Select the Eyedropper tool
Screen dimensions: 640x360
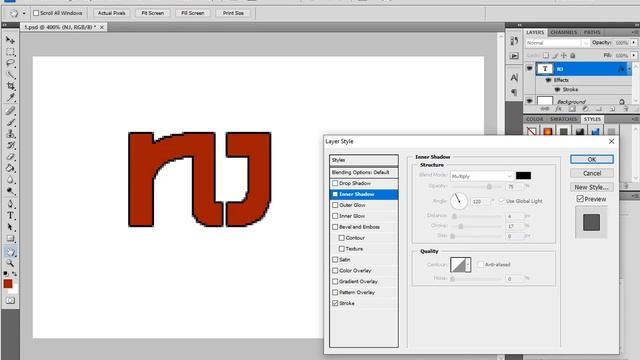[x=10, y=98]
